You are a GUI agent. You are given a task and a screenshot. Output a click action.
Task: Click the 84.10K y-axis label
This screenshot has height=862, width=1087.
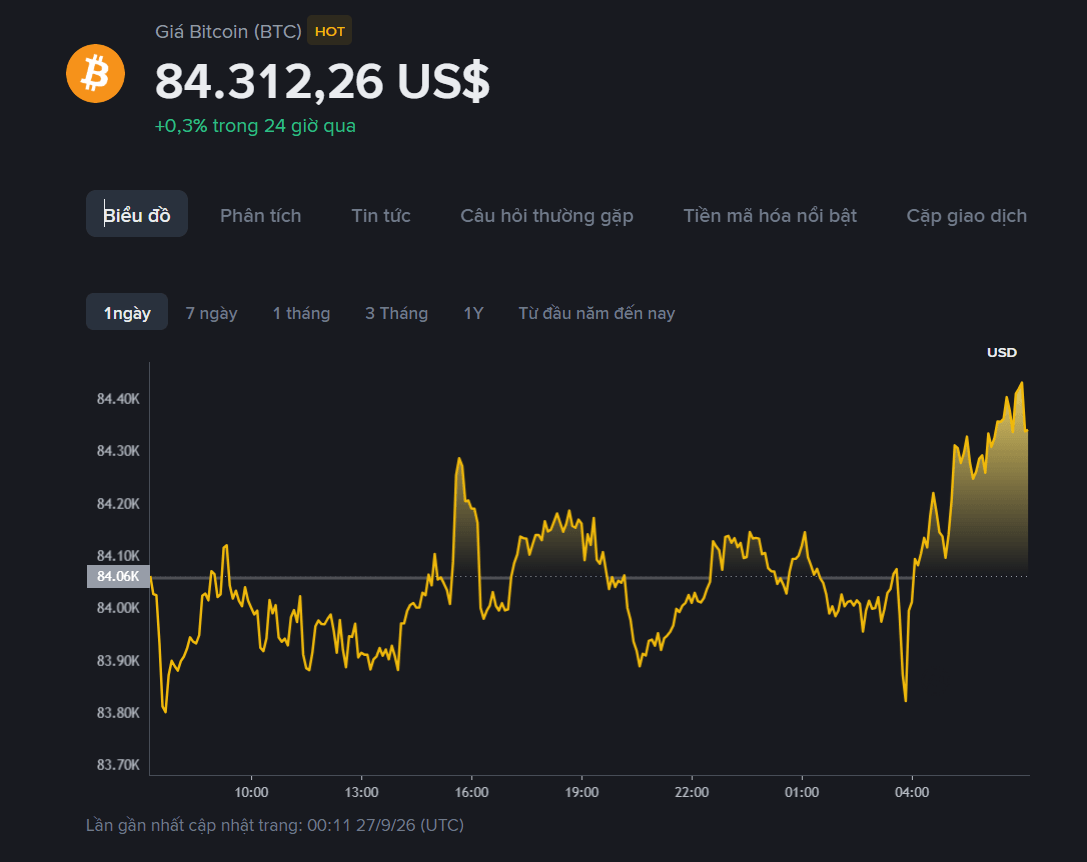point(118,555)
